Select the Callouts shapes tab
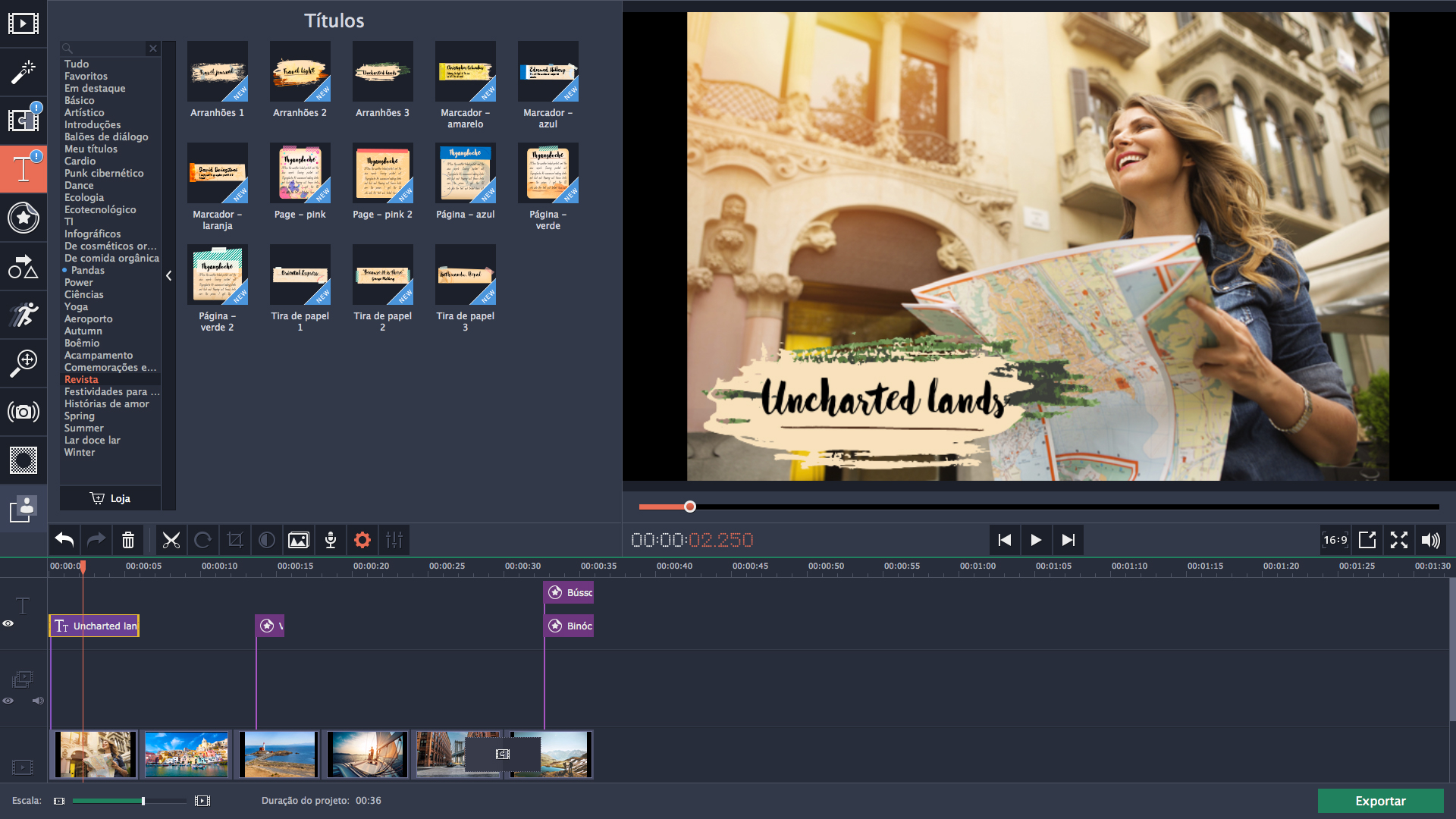 pyautogui.click(x=23, y=267)
